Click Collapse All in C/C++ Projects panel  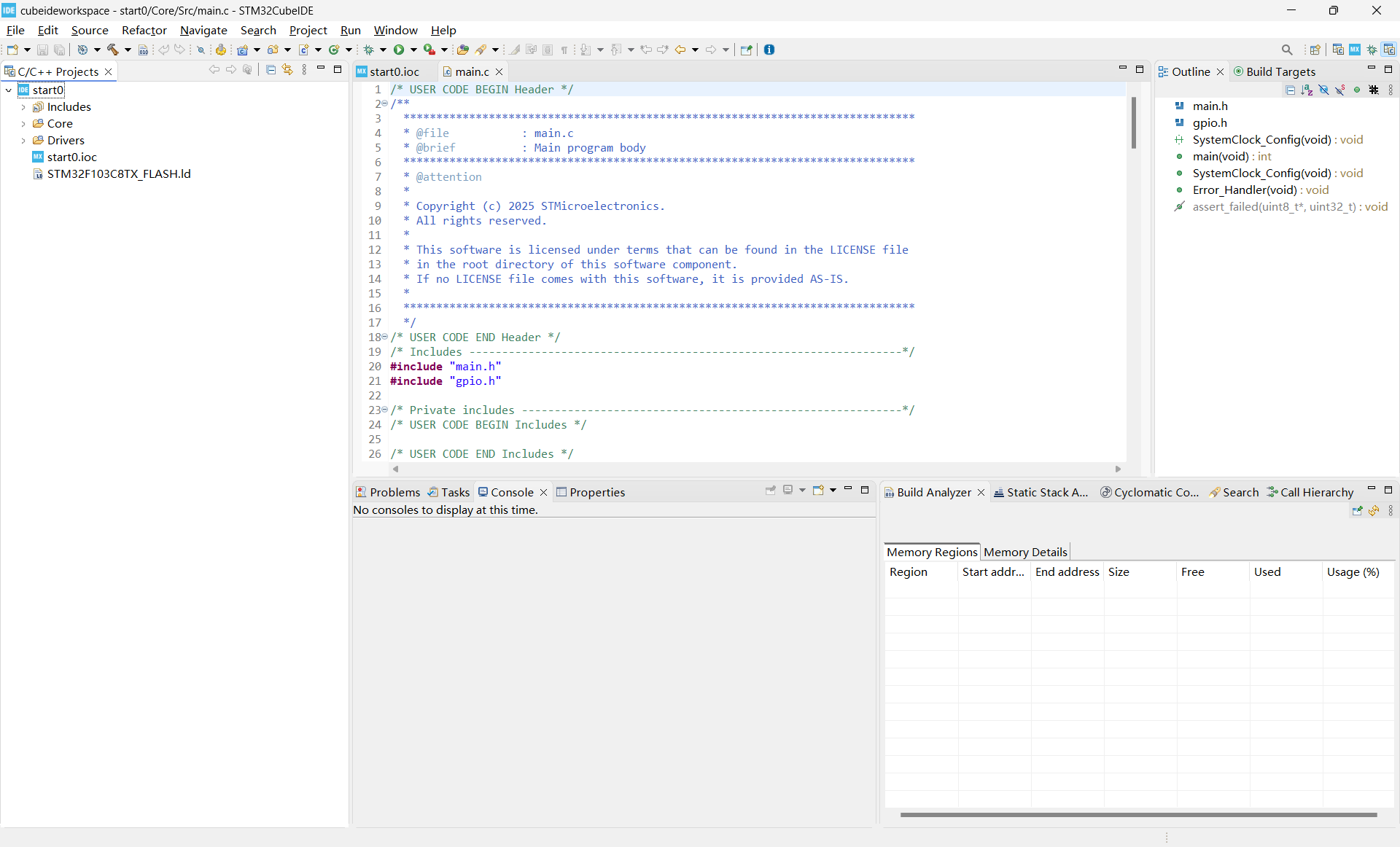point(271,70)
